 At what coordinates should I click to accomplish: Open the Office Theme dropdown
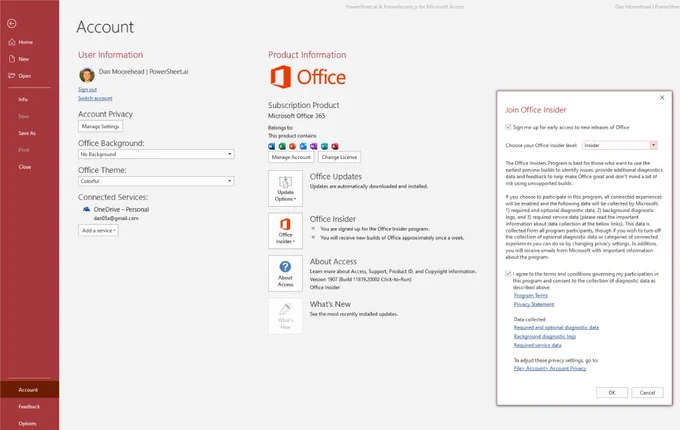[x=156, y=181]
